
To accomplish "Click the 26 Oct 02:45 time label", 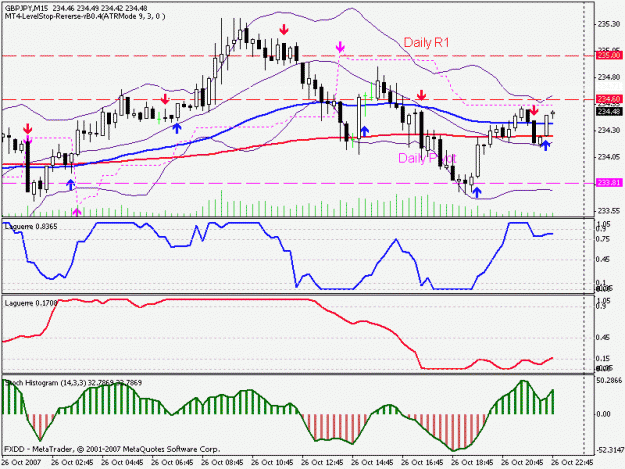I will (73, 463).
